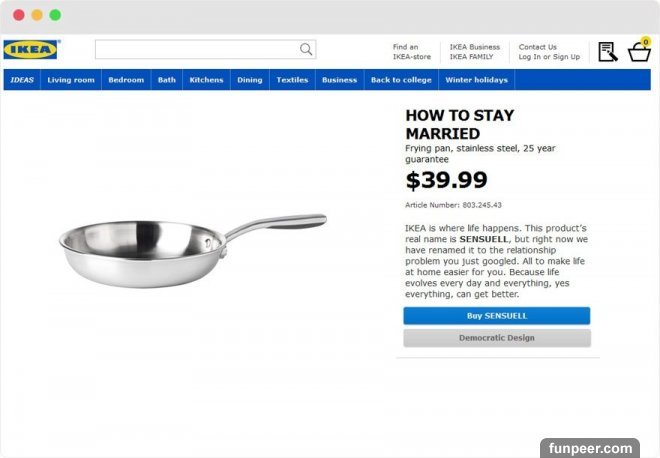Click the red window button

click(x=19, y=15)
